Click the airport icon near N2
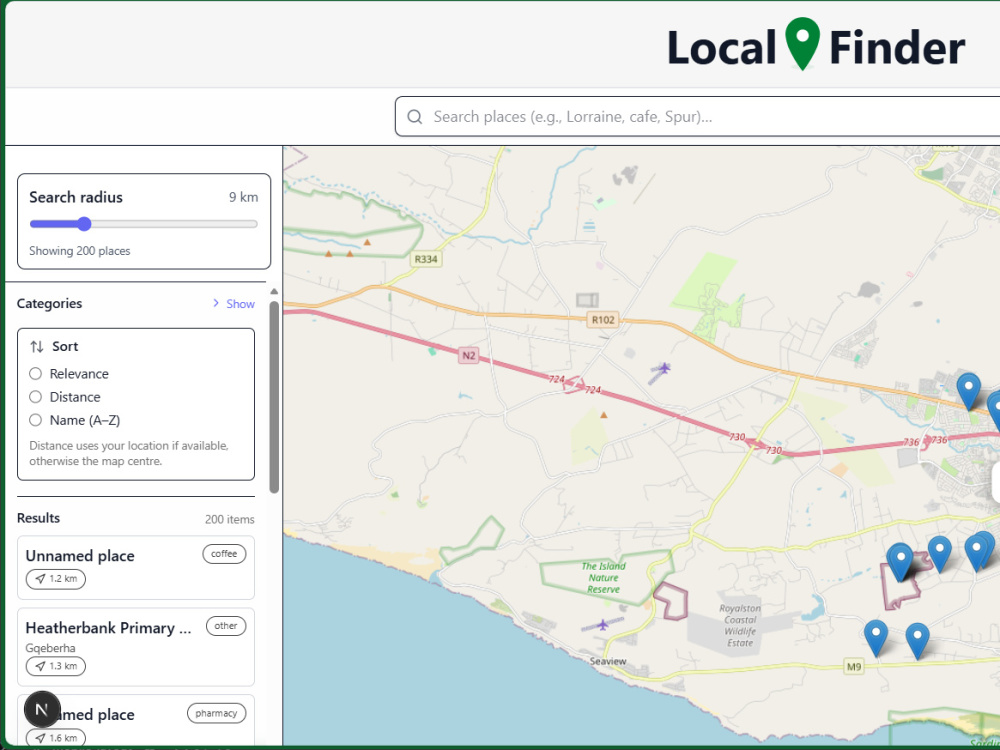The height and width of the screenshot is (750, 1000). pyautogui.click(x=664, y=368)
